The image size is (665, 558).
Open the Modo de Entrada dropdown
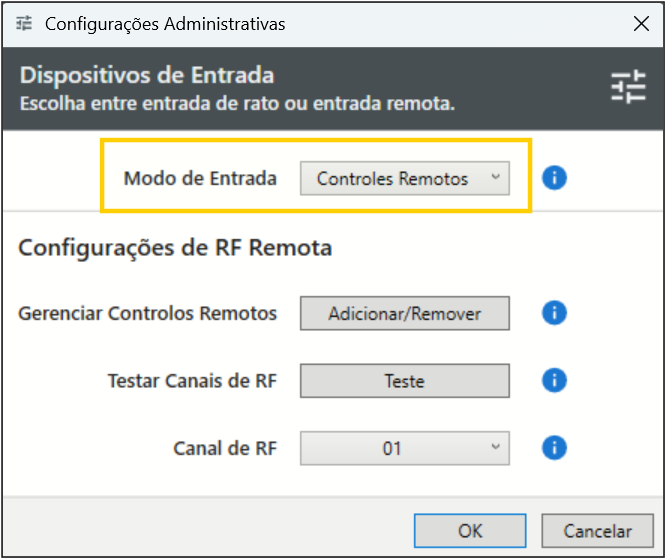click(x=405, y=179)
